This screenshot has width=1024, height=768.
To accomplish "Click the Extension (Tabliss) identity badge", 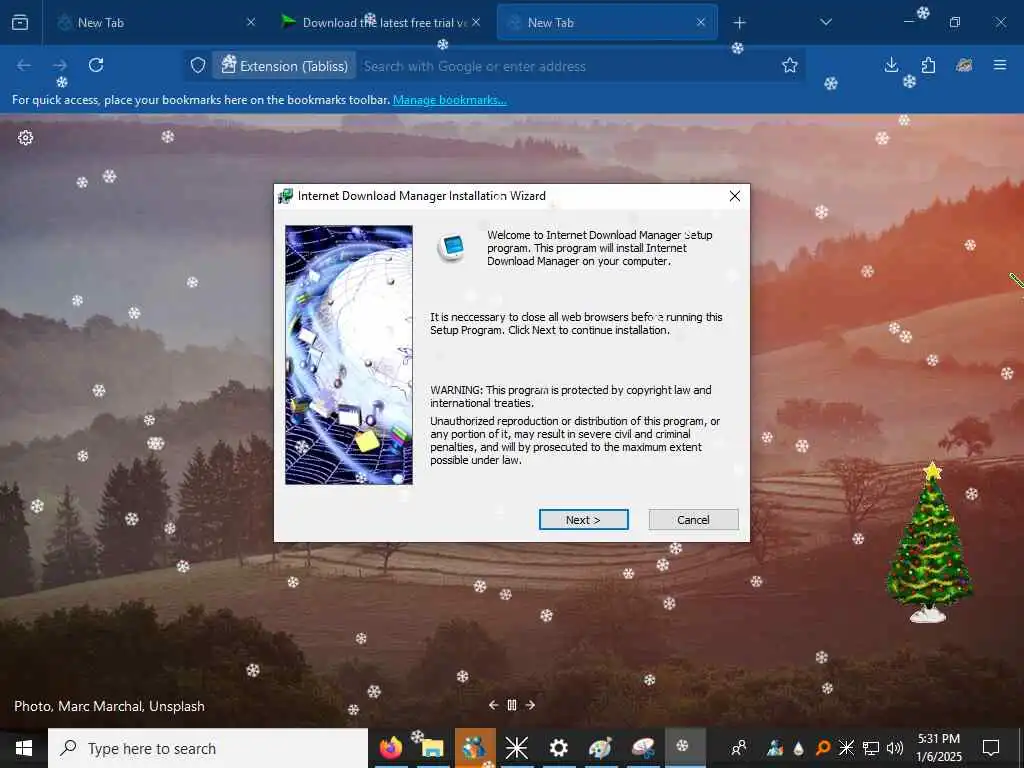I will point(284,66).
